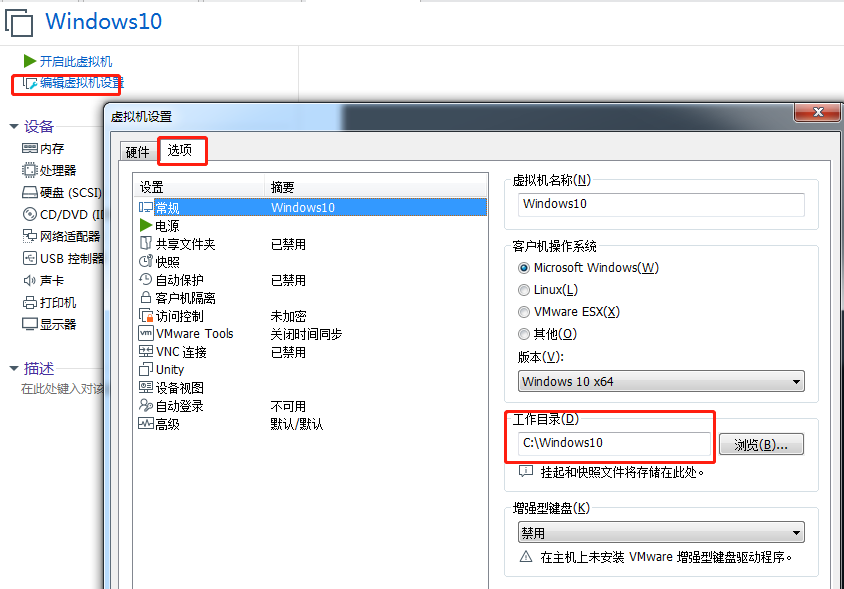Click the 在此处键入 description text area
This screenshot has height=589, width=844.
(62, 389)
